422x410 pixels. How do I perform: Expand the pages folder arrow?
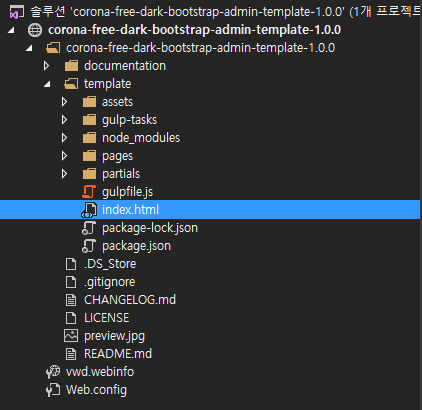65,156
